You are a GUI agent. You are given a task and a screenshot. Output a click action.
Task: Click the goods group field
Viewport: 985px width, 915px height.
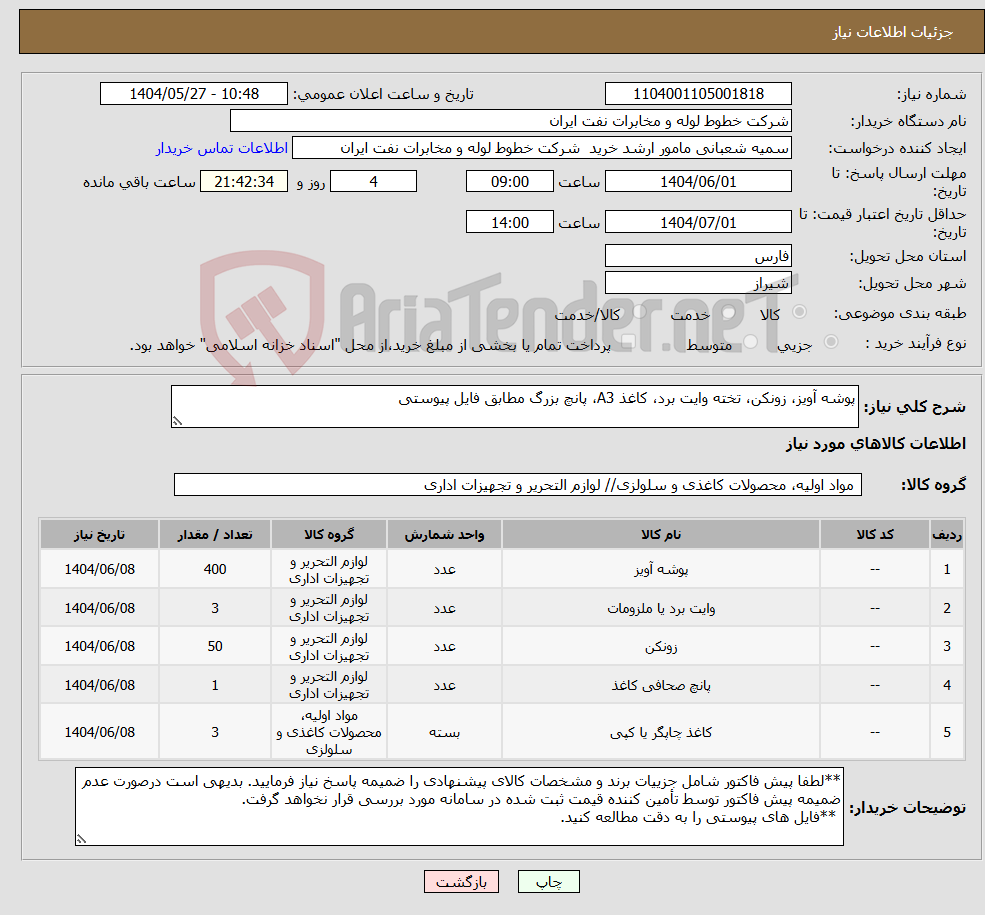point(518,484)
